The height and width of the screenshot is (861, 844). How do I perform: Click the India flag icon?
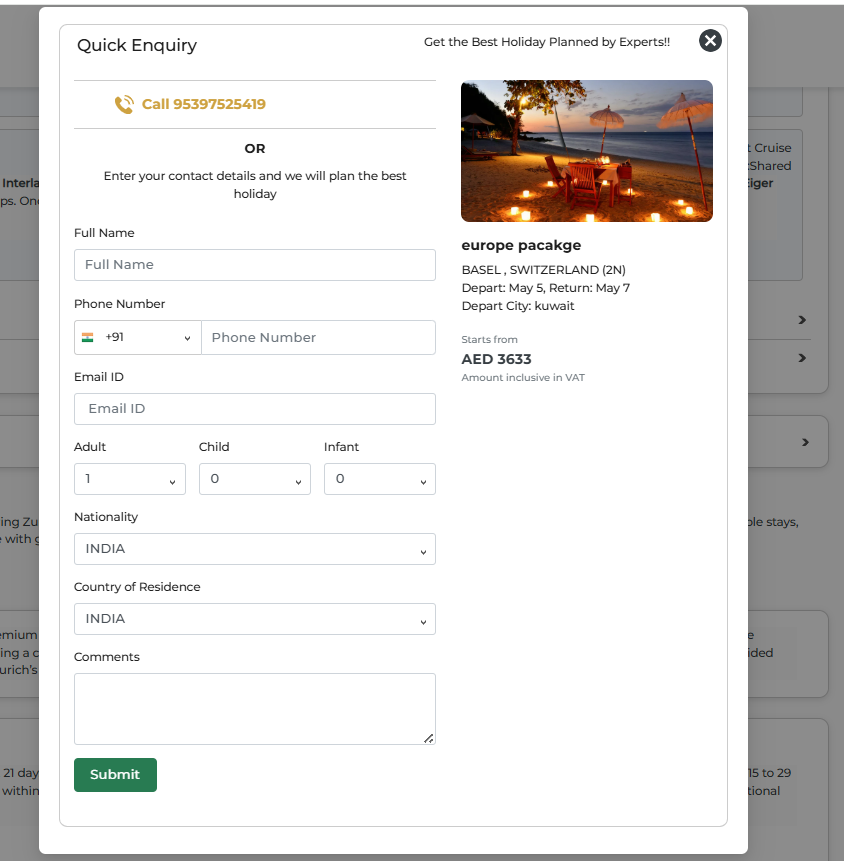pos(88,337)
